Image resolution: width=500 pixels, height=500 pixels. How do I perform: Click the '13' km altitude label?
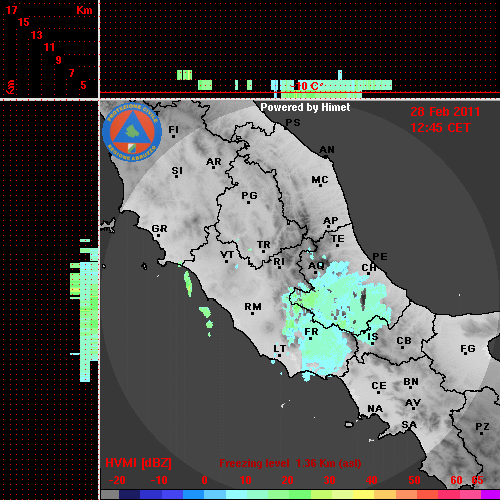tap(37, 35)
